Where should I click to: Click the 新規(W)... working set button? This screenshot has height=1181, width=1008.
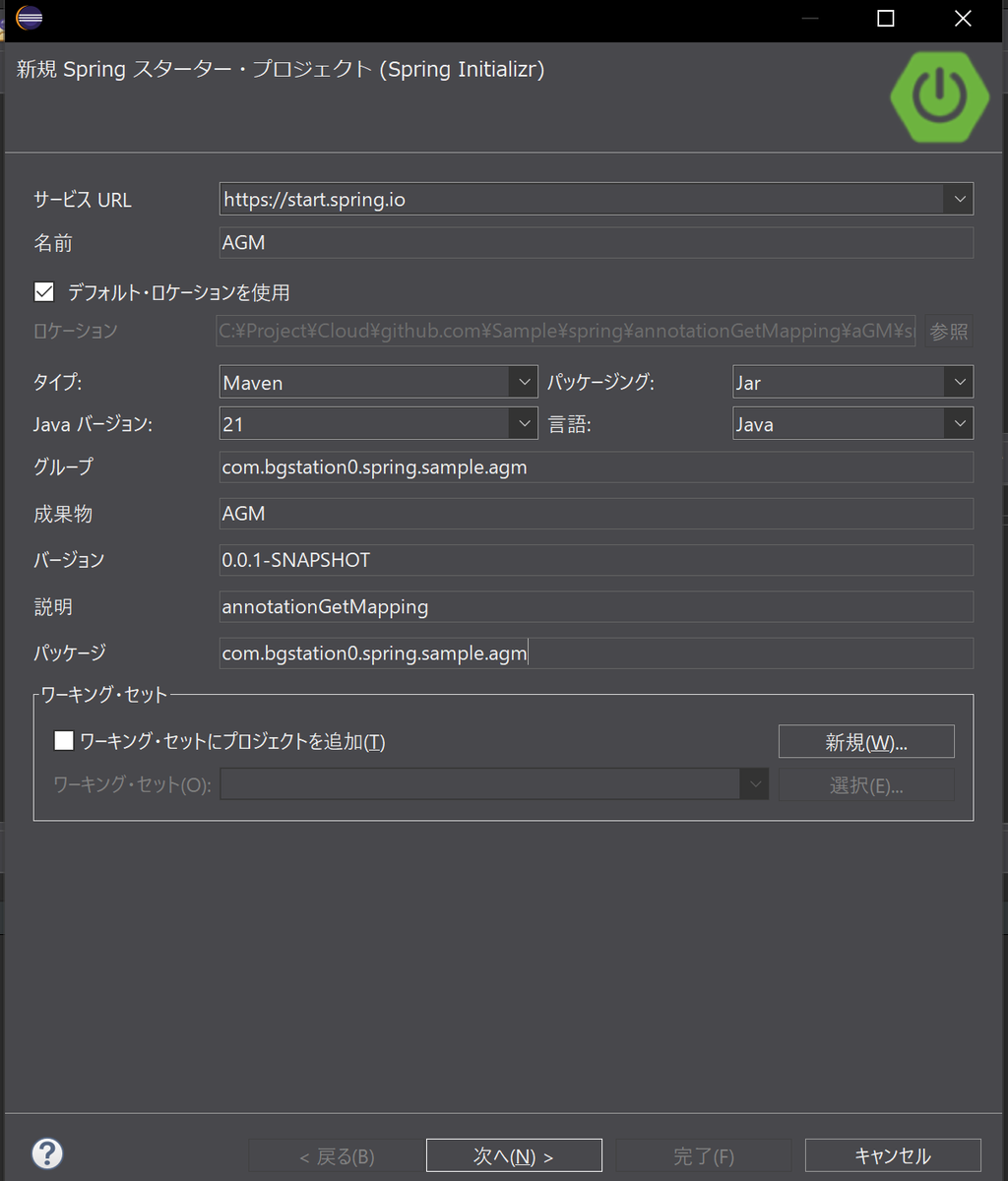pos(866,742)
